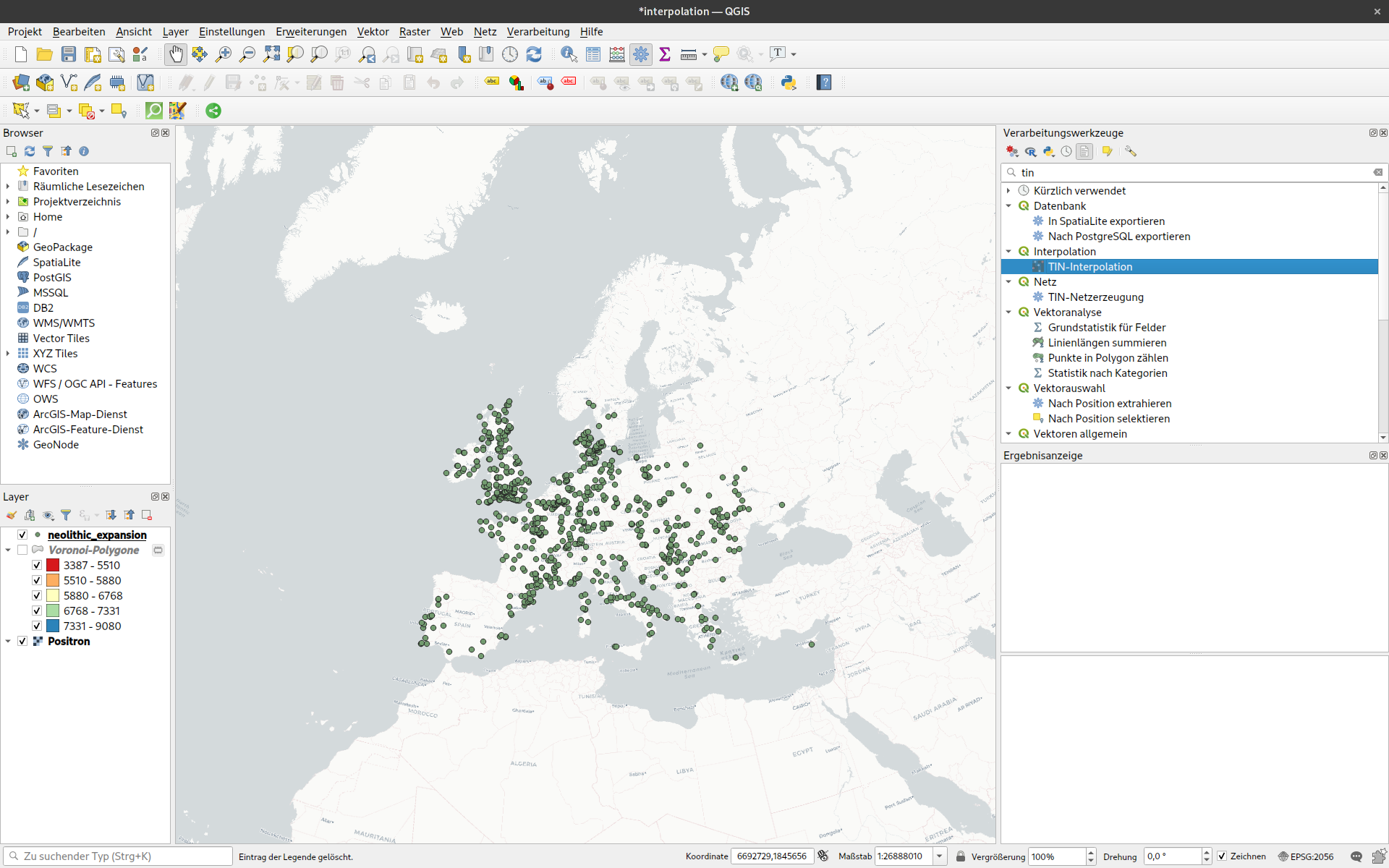
Task: Click the Identify Features tool icon
Action: pos(569,54)
